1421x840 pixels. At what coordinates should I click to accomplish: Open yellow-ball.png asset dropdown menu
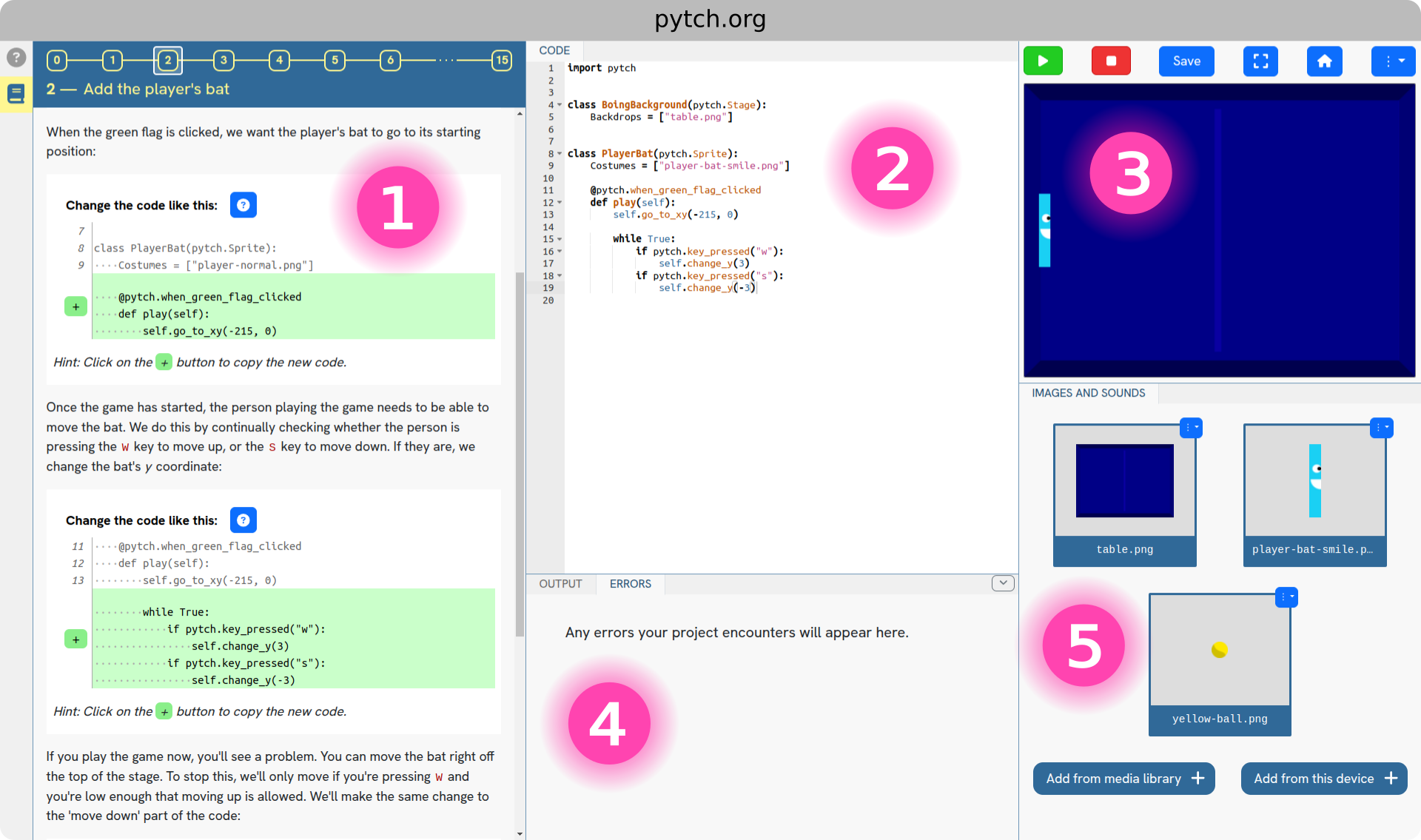[1286, 597]
